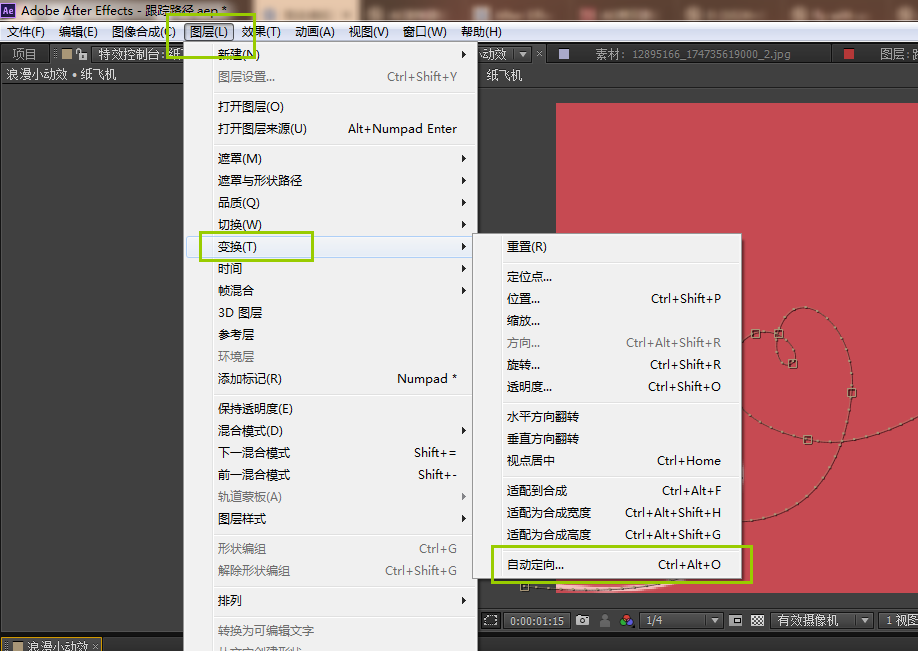Toggle 3D 图层 in the Layer menu
Screen dimensions: 918x651
tap(245, 312)
